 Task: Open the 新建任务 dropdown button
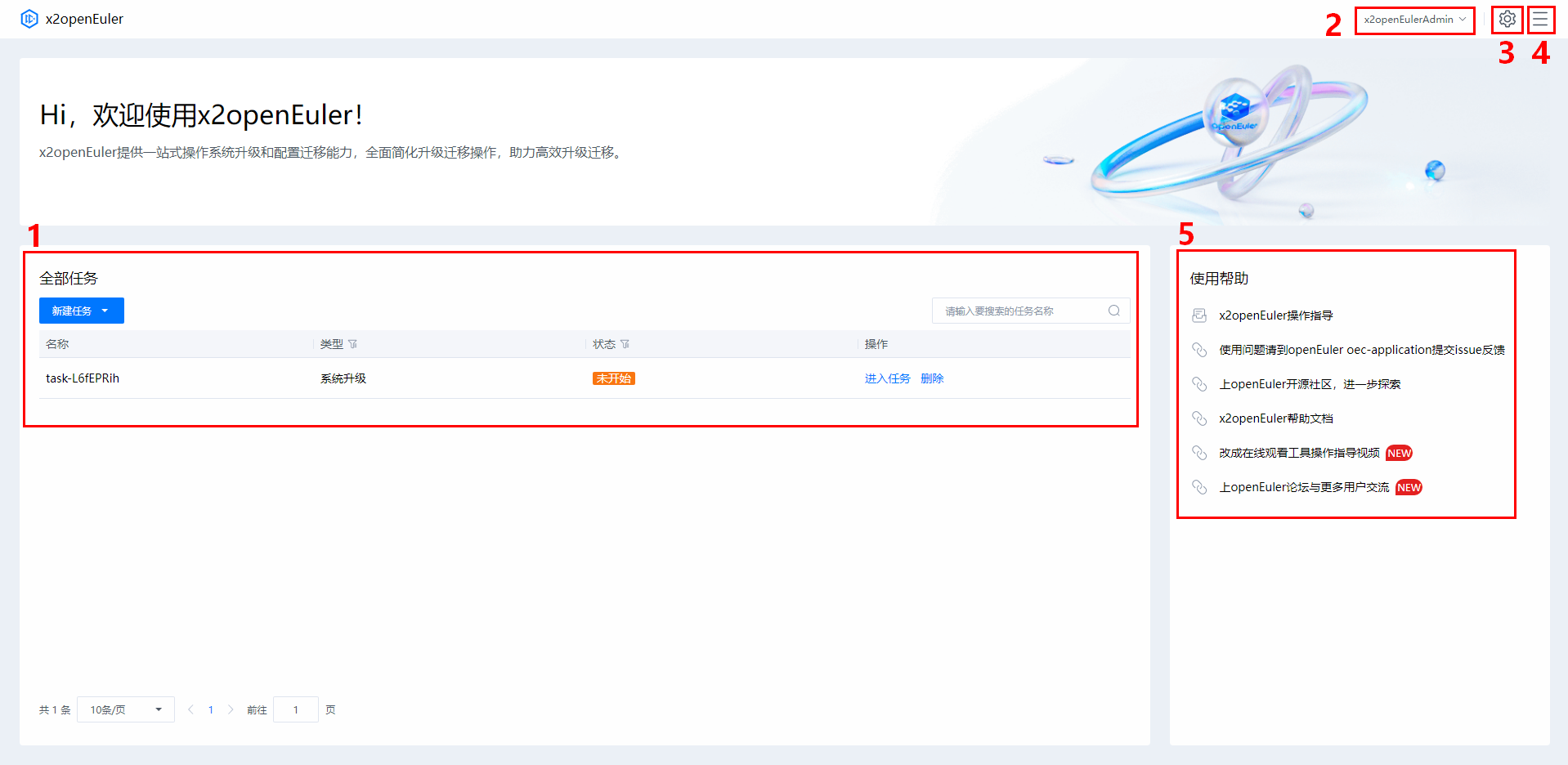[x=81, y=311]
